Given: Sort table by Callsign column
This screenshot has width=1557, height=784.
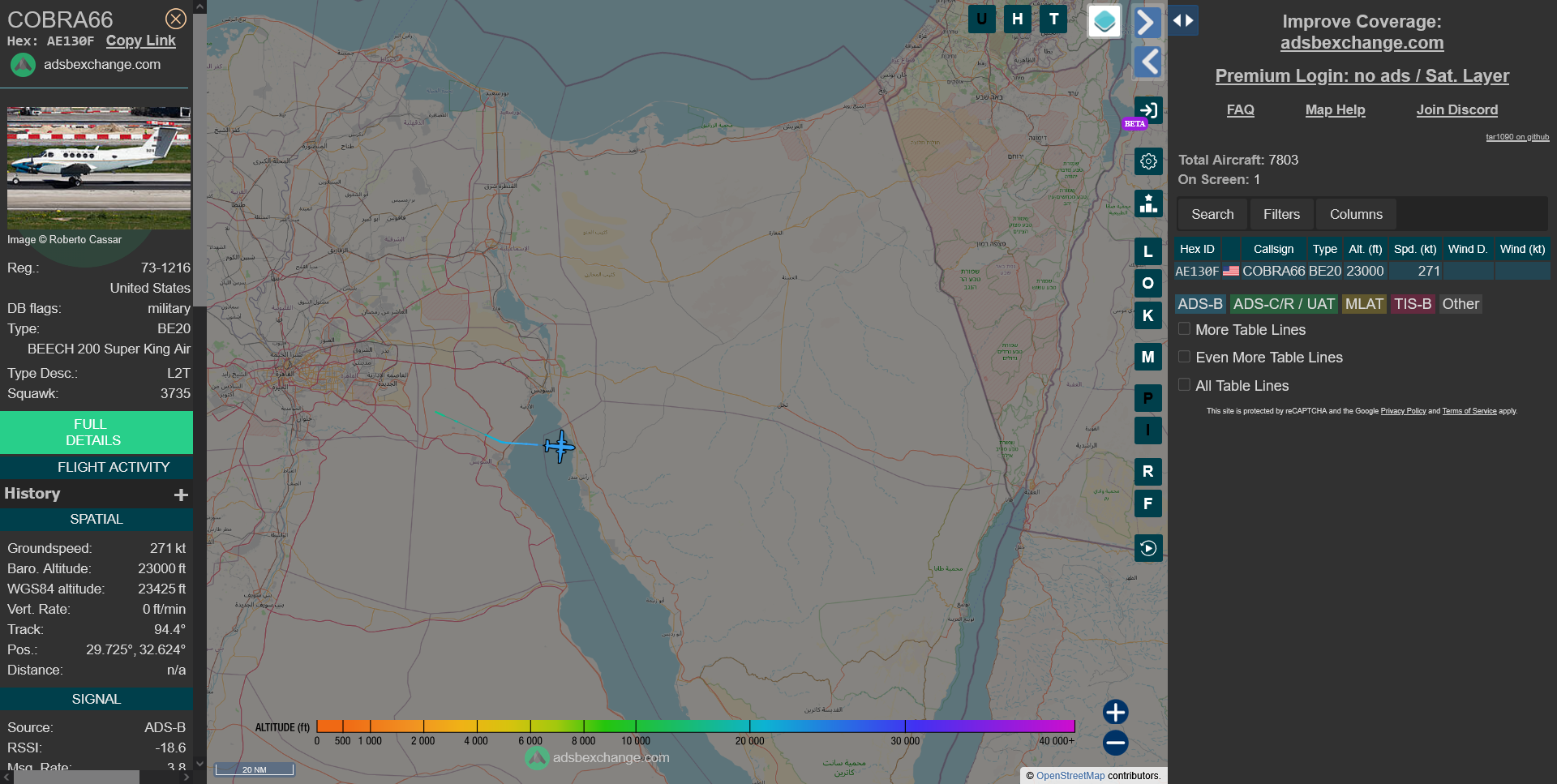Looking at the screenshot, I should click(1273, 249).
